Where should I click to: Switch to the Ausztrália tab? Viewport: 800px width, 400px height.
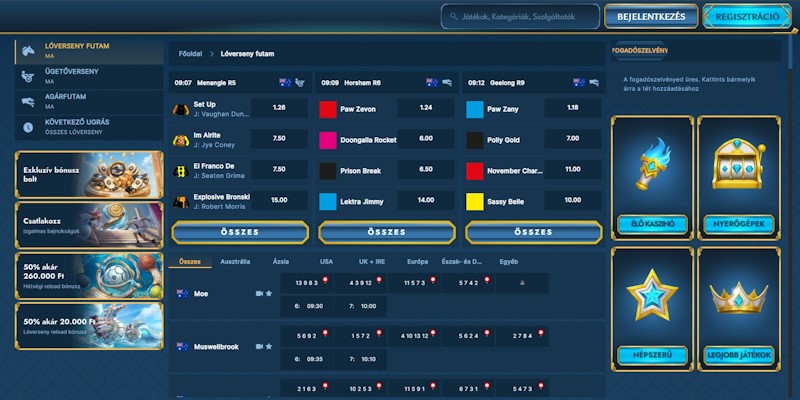(235, 262)
